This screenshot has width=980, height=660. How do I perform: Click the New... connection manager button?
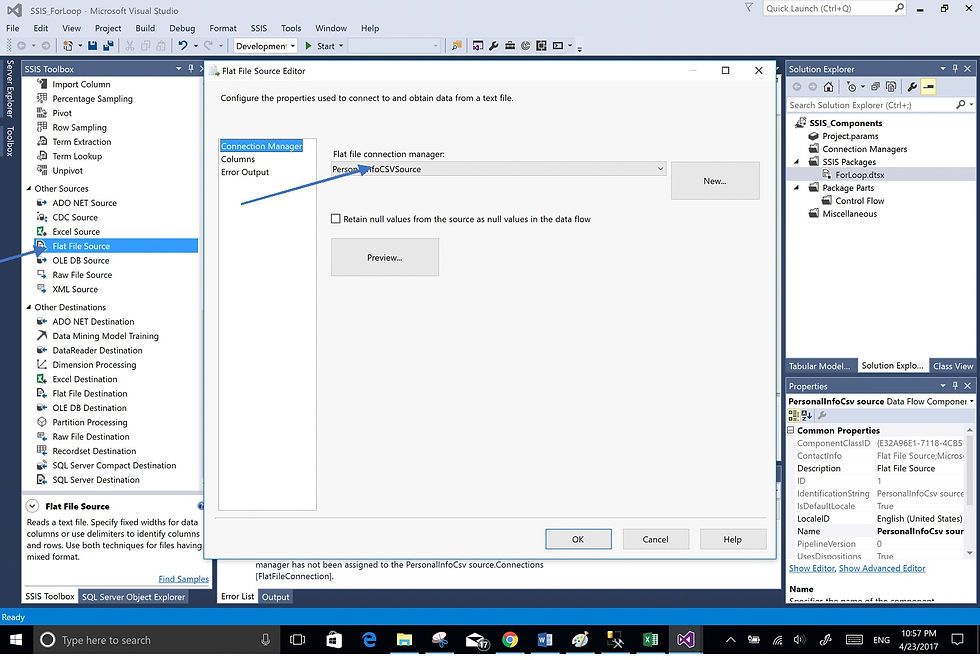715,181
